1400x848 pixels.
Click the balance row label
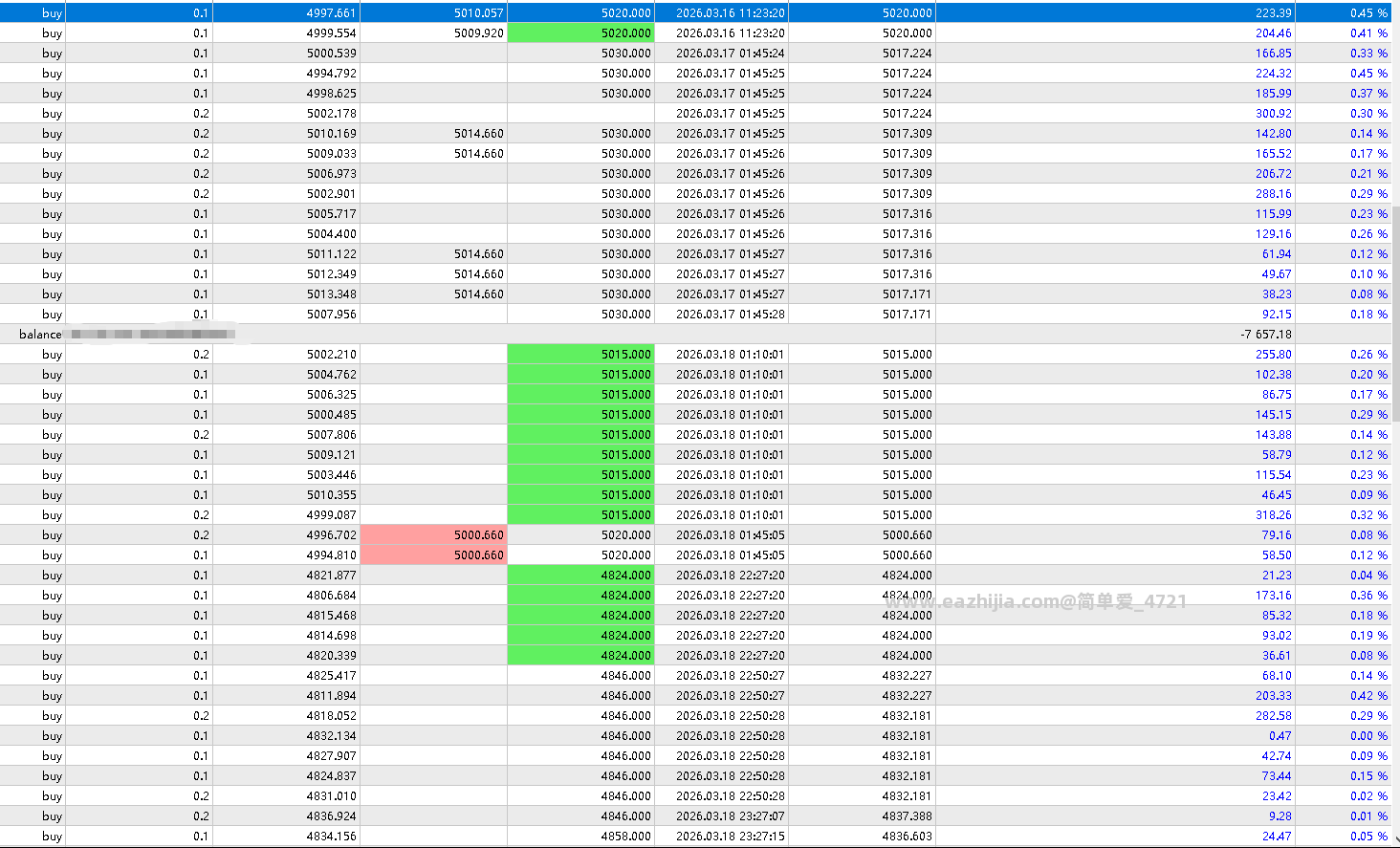[x=40, y=335]
